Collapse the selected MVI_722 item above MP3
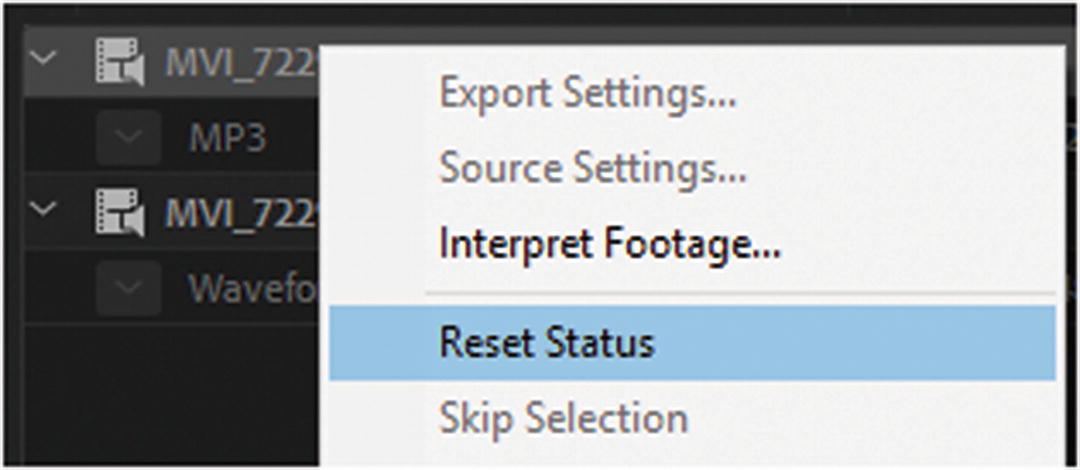 (42, 62)
